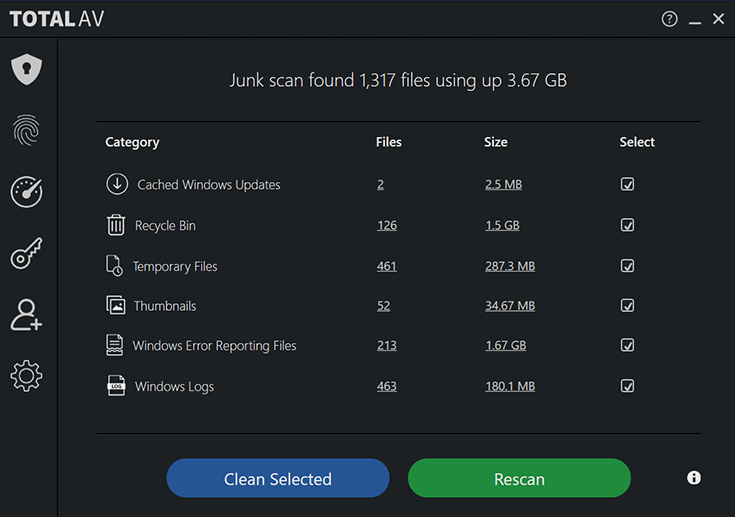
Task: Click the 1.5 GB size link
Action: [502, 225]
